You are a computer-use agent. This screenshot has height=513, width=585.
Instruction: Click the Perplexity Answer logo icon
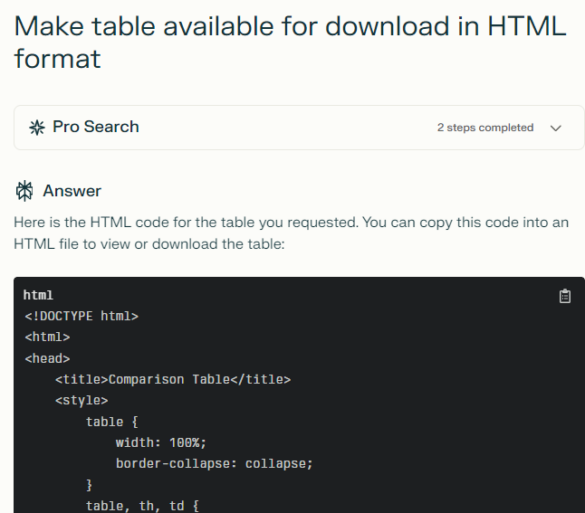coord(24,191)
